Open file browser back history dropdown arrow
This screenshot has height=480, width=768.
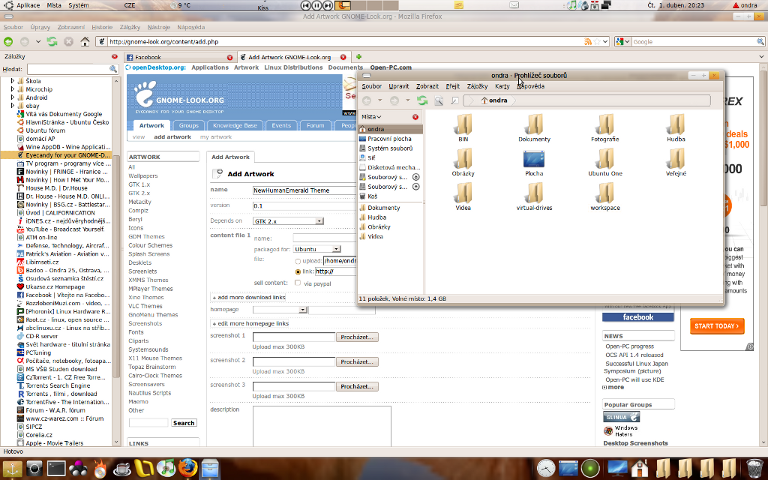pyautogui.click(x=380, y=100)
